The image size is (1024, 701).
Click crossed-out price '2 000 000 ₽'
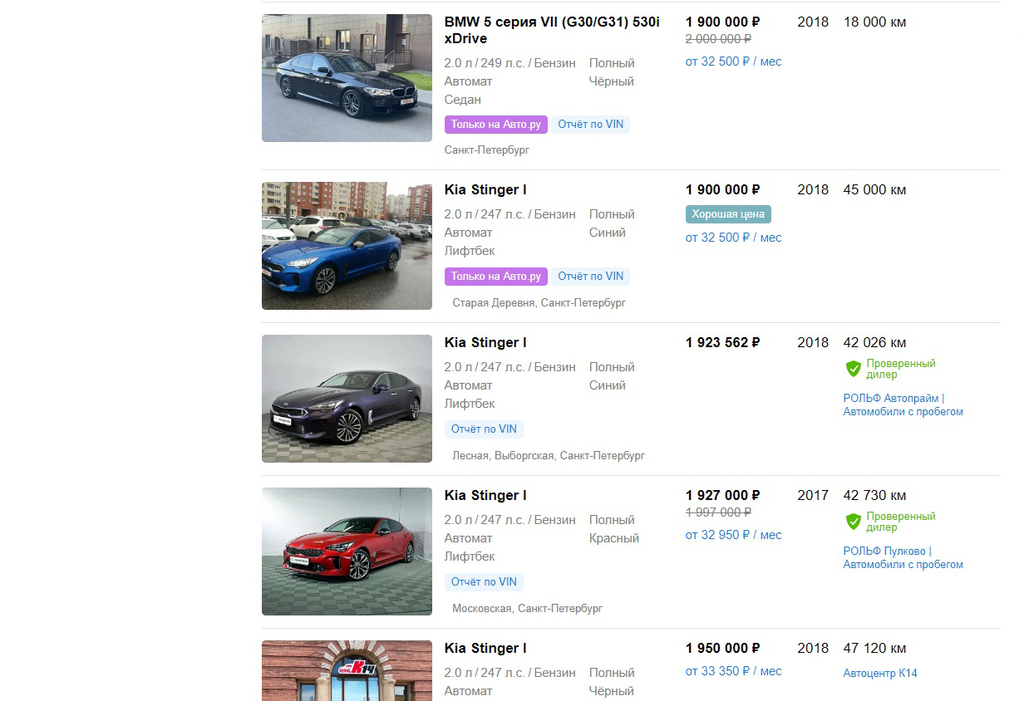[718, 39]
